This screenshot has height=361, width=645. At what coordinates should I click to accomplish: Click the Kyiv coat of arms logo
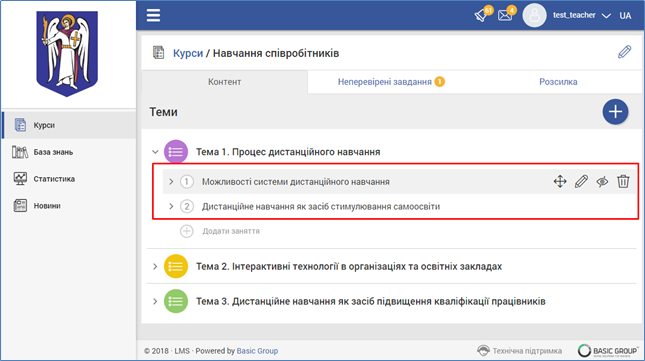point(67,54)
